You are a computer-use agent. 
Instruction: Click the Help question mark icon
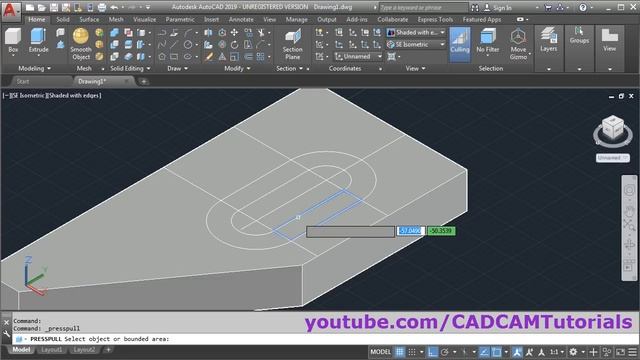pos(583,7)
